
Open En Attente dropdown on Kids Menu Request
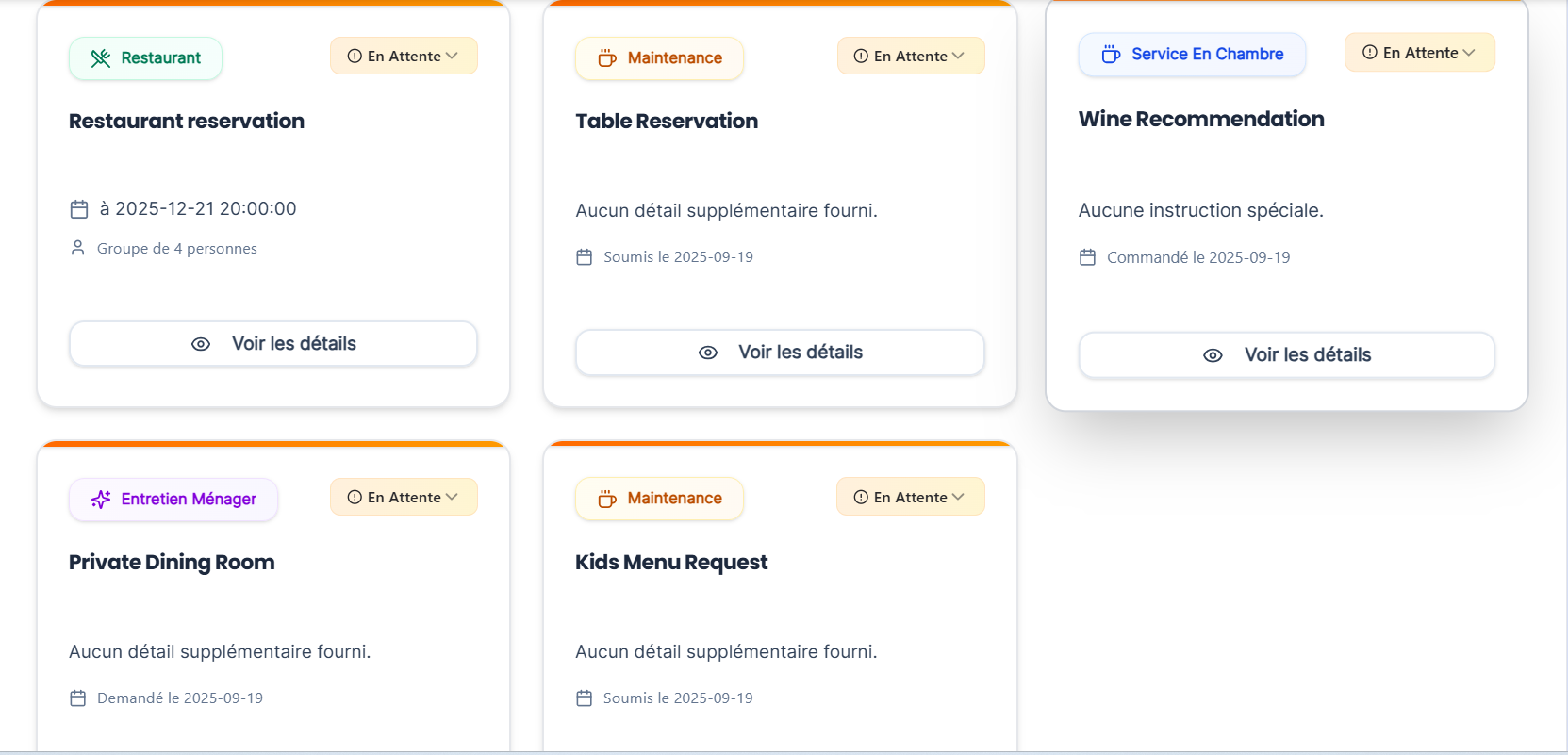pos(911,498)
